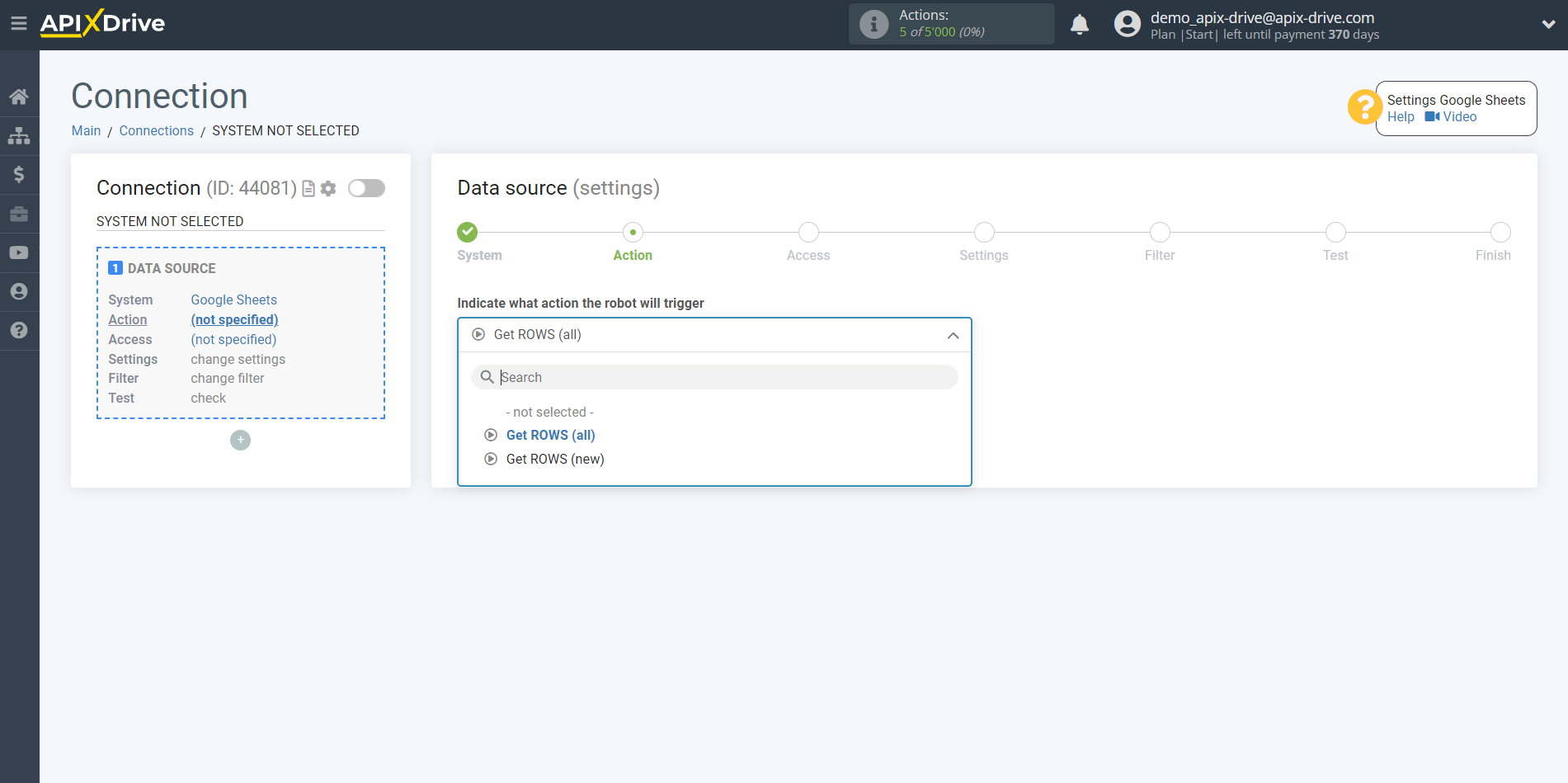This screenshot has width=1568, height=783.
Task: Click change filter text
Action: (228, 378)
